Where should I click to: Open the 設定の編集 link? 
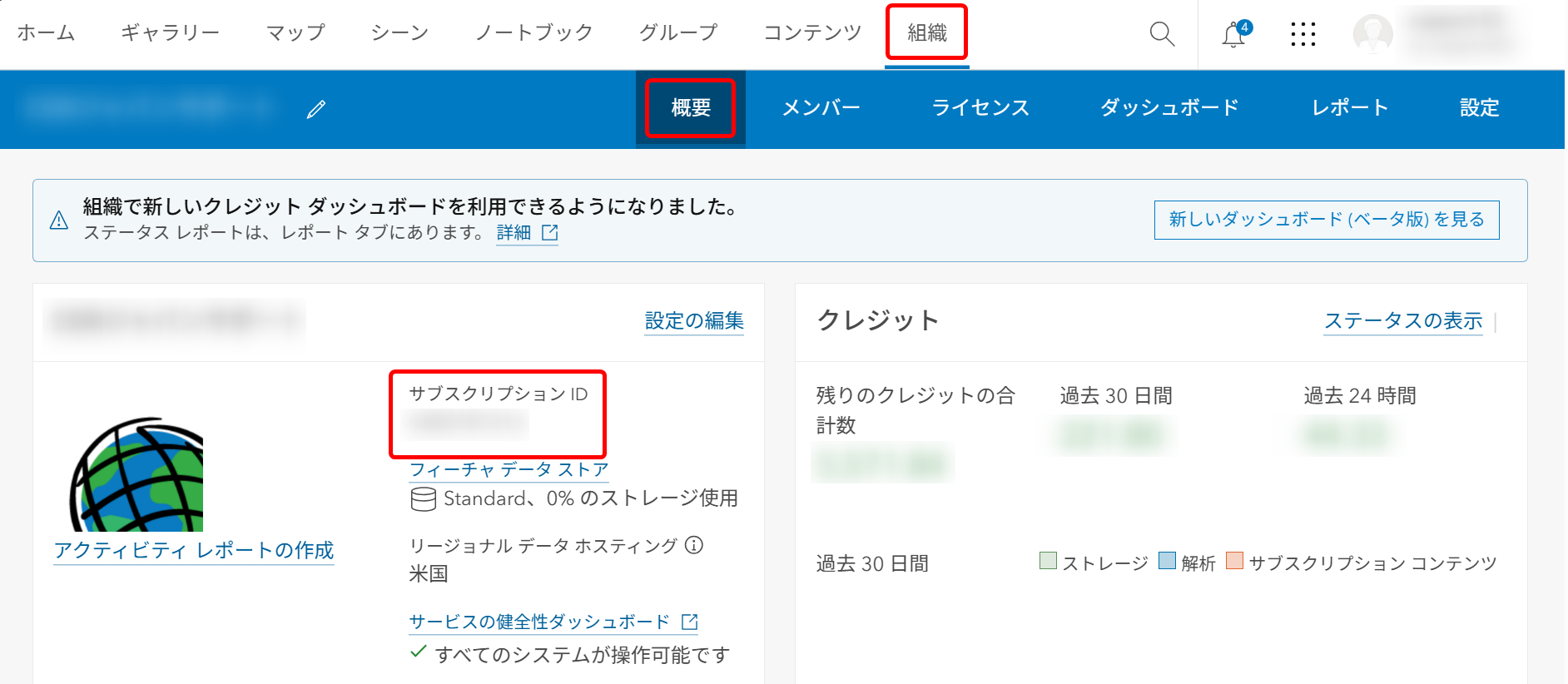click(694, 321)
